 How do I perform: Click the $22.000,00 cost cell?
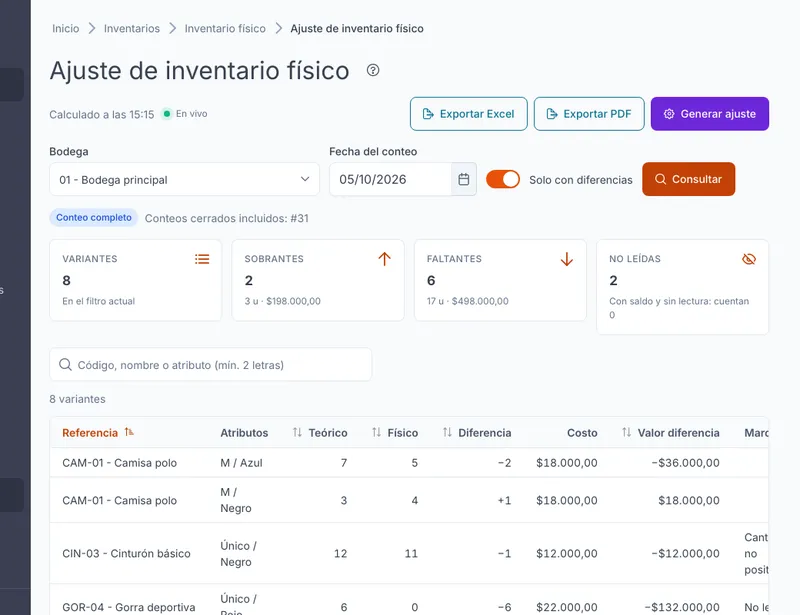pyautogui.click(x=566, y=607)
